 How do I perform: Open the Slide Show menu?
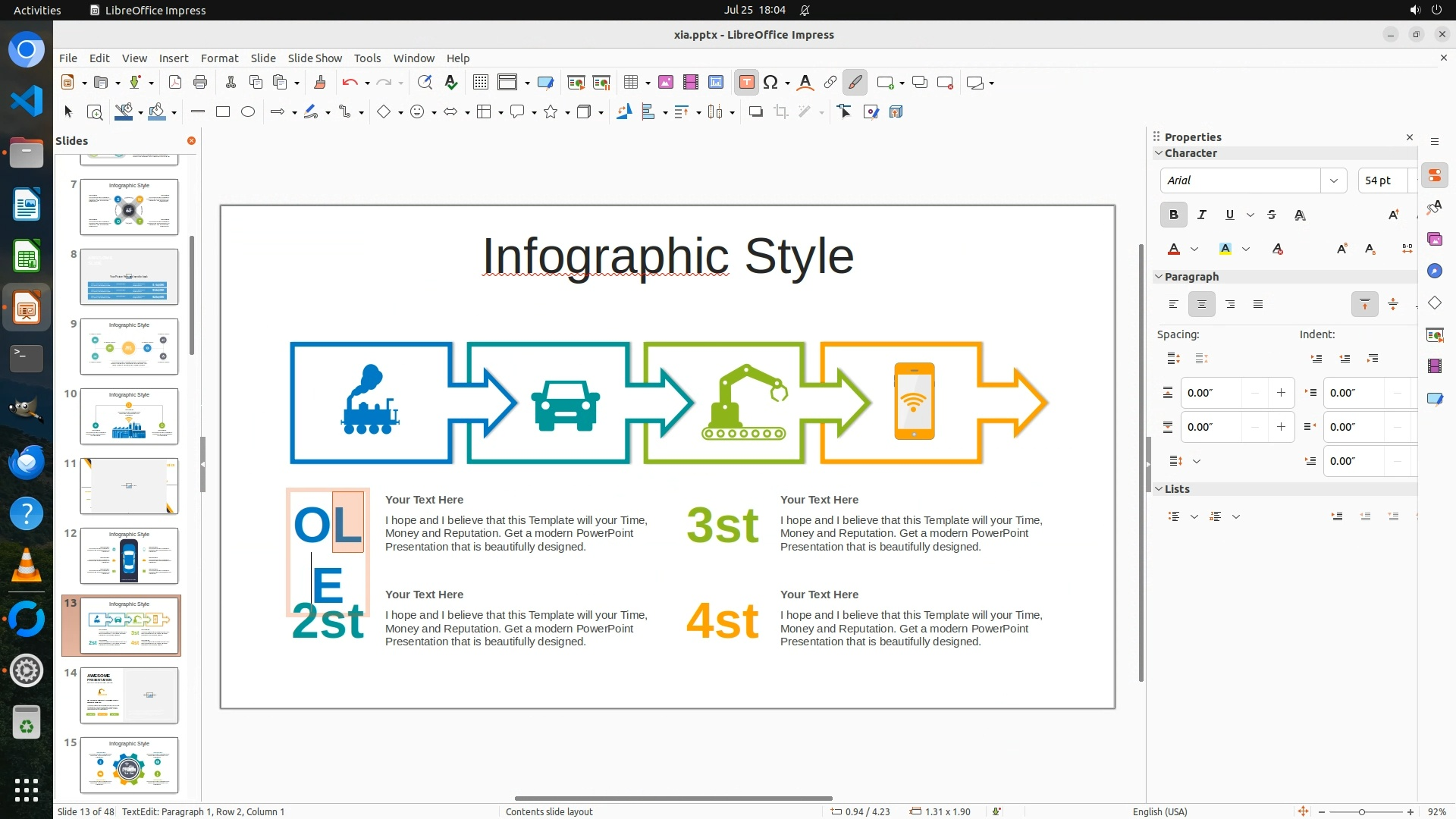(x=314, y=58)
